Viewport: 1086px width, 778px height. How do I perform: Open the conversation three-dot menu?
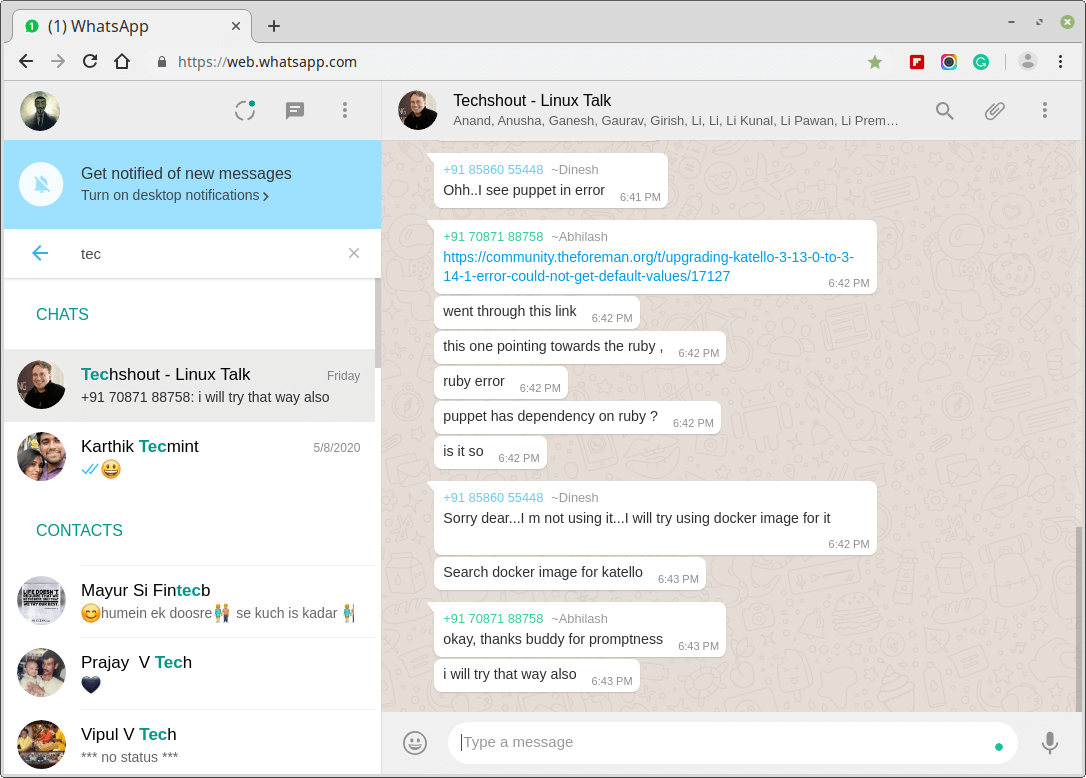tap(1044, 110)
